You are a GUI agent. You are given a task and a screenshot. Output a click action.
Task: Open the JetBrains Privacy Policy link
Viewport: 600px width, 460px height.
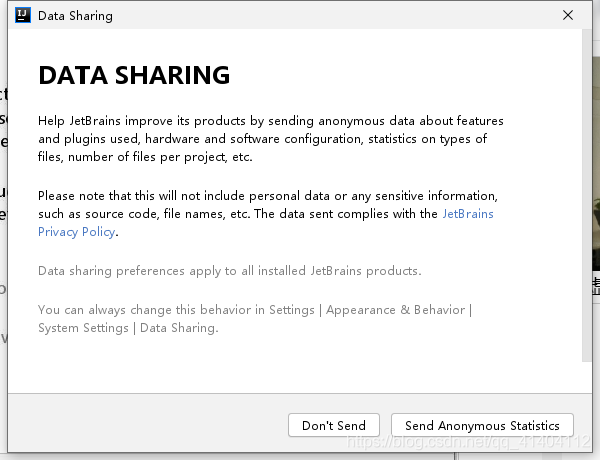pyautogui.click(x=468, y=214)
